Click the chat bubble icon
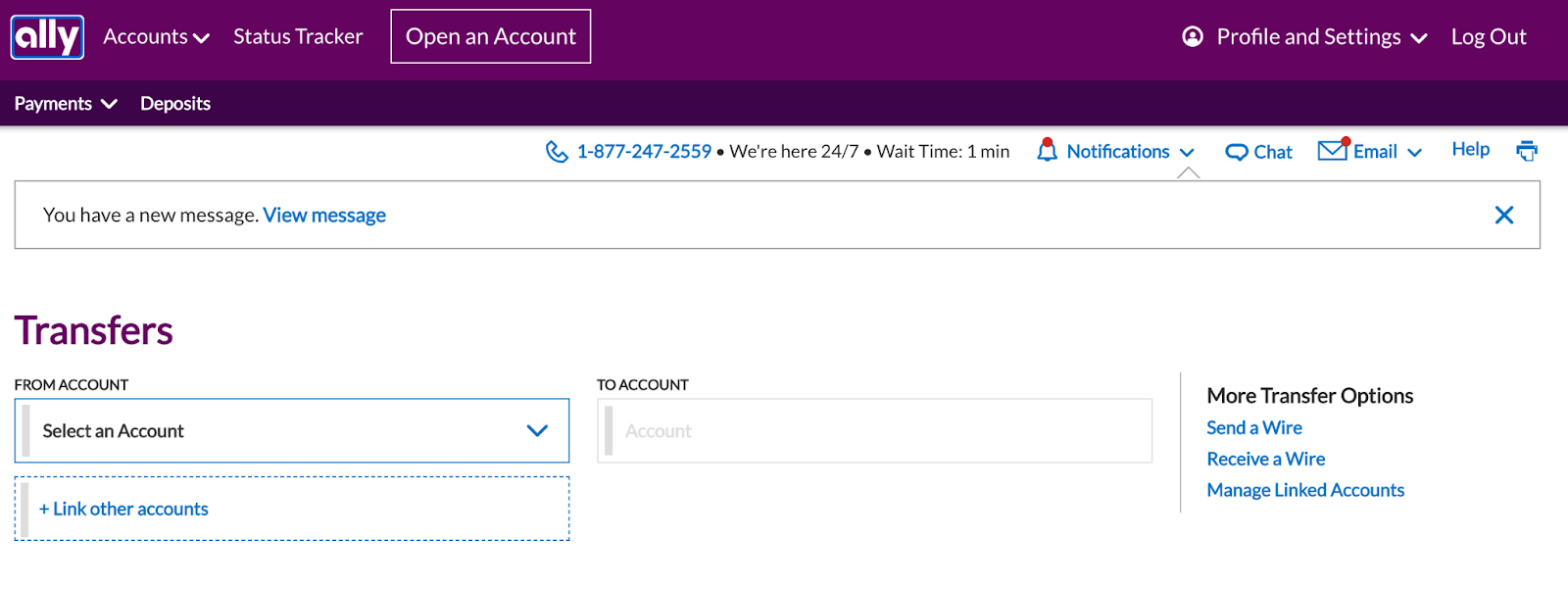1568x590 pixels. coord(1237,152)
